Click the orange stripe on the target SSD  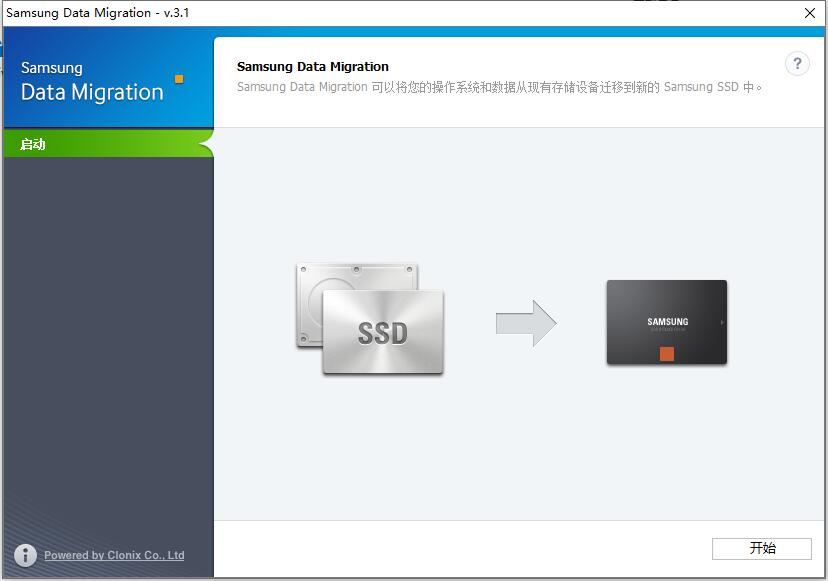(667, 354)
